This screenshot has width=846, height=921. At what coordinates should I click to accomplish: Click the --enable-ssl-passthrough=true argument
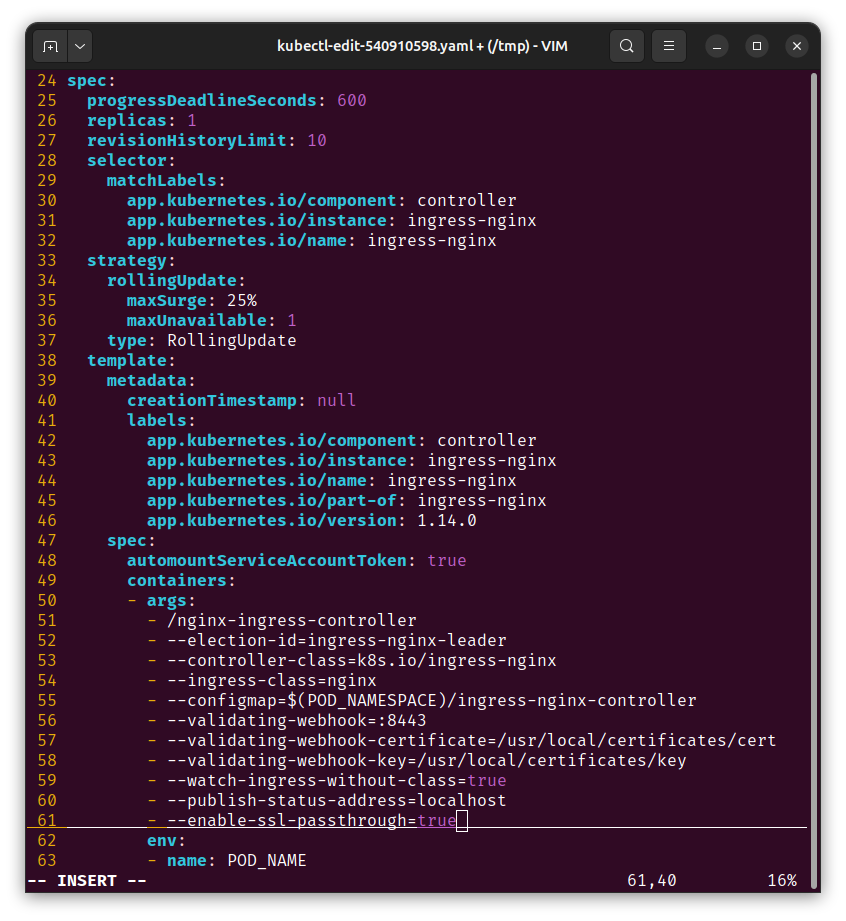click(311, 820)
